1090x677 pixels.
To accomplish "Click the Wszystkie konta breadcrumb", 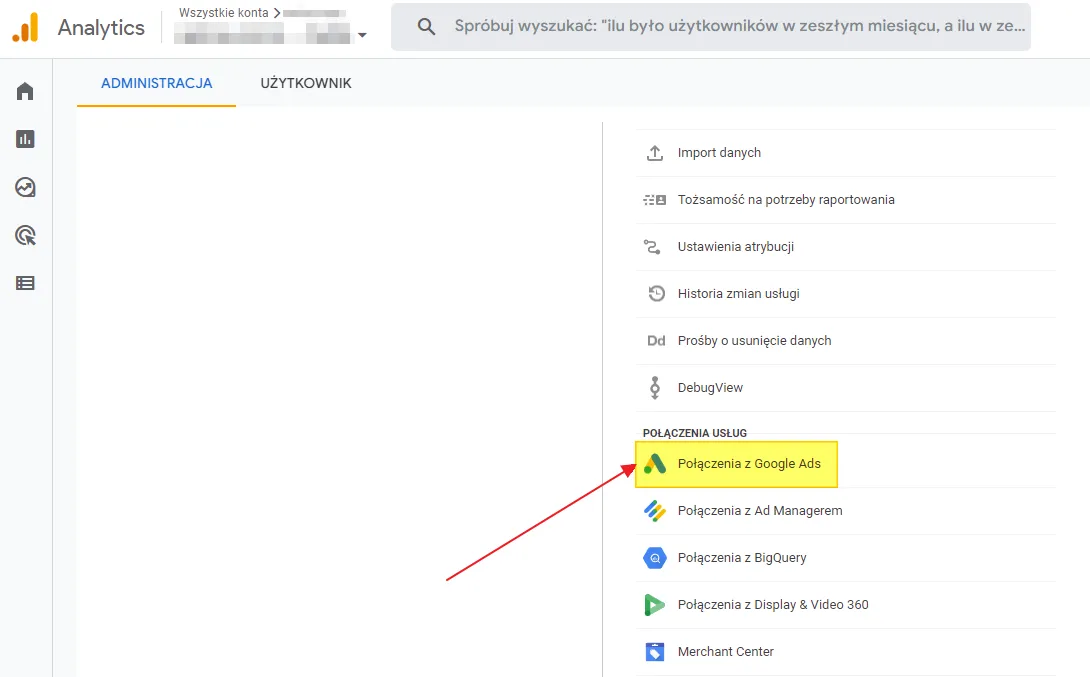I will pos(223,13).
